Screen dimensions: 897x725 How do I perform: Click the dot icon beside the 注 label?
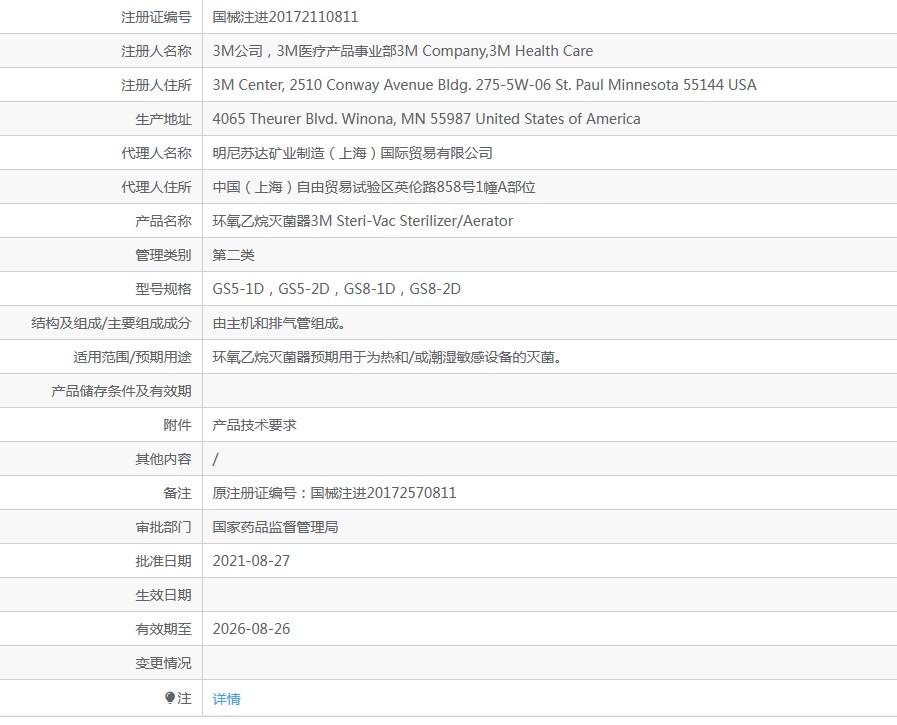coord(169,698)
